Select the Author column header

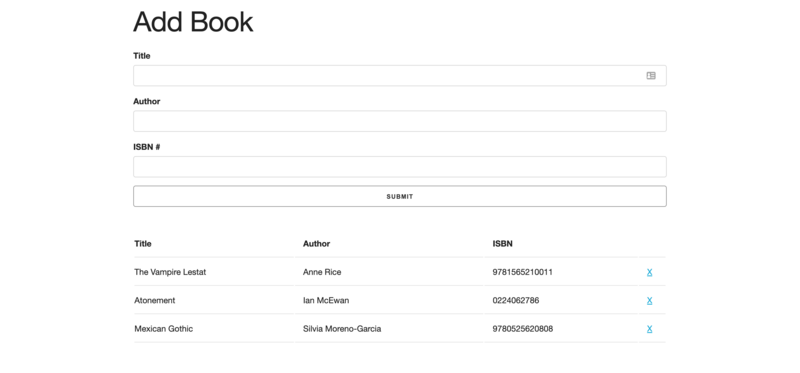point(316,244)
